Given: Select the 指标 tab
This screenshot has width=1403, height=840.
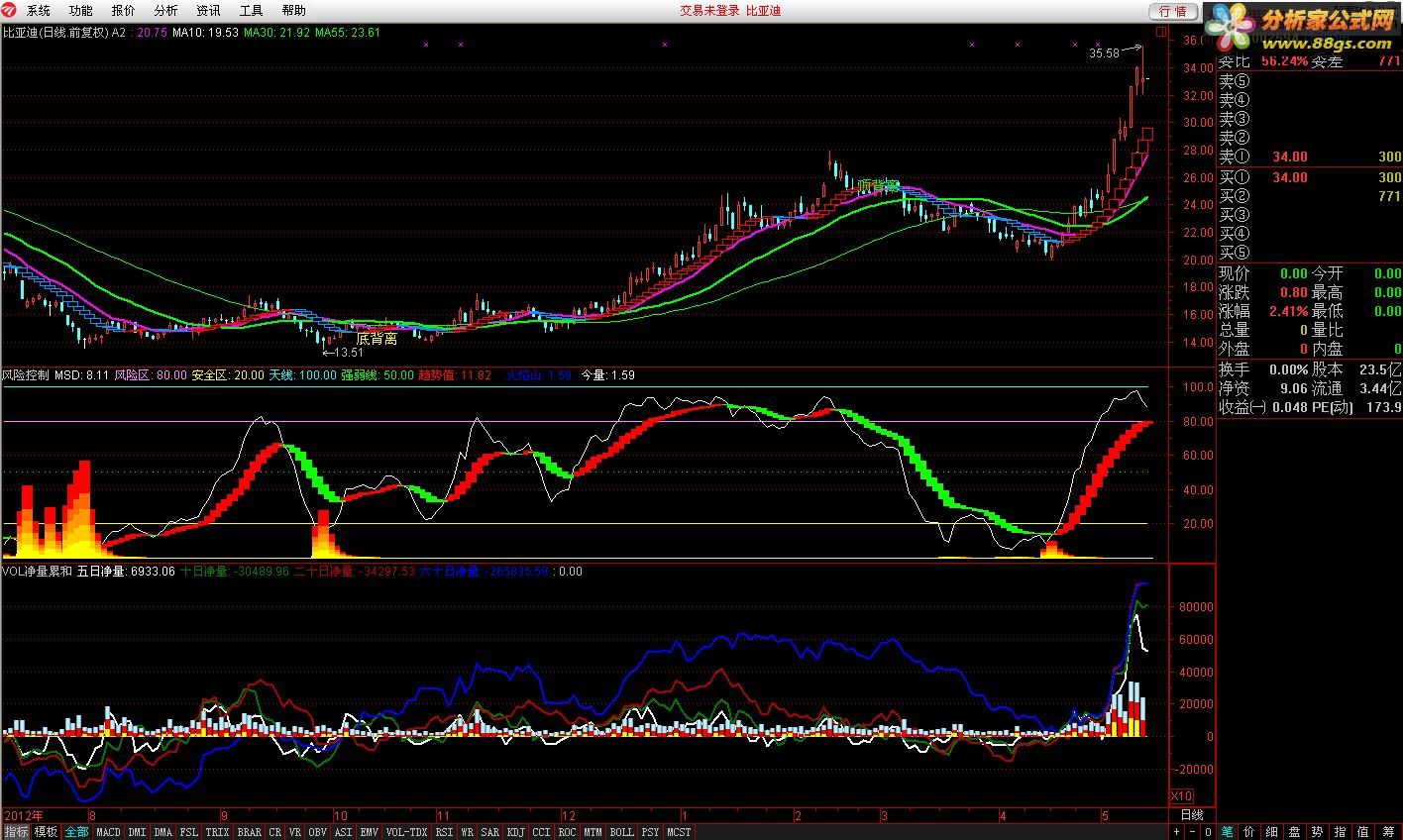Looking at the screenshot, I should (16, 832).
